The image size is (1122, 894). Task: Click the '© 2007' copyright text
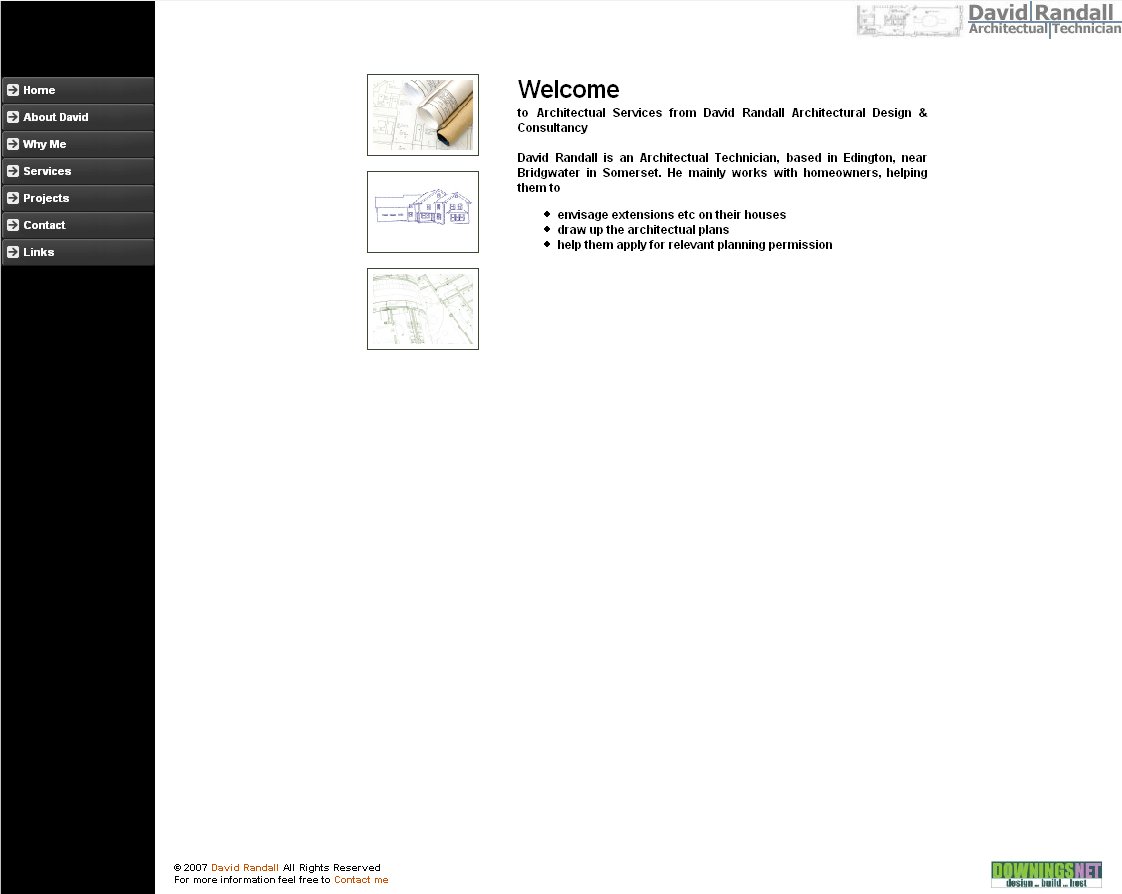click(x=190, y=868)
